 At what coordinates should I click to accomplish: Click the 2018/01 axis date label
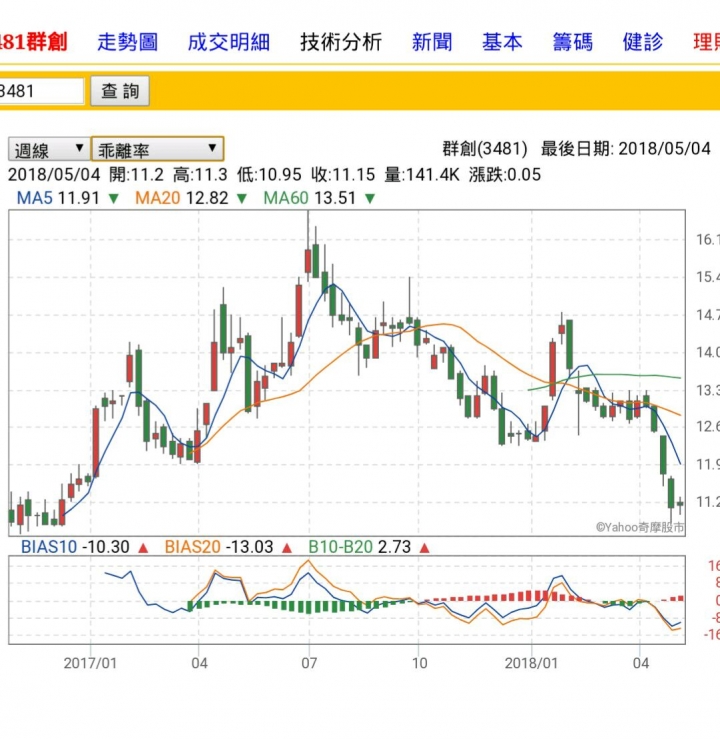click(532, 664)
